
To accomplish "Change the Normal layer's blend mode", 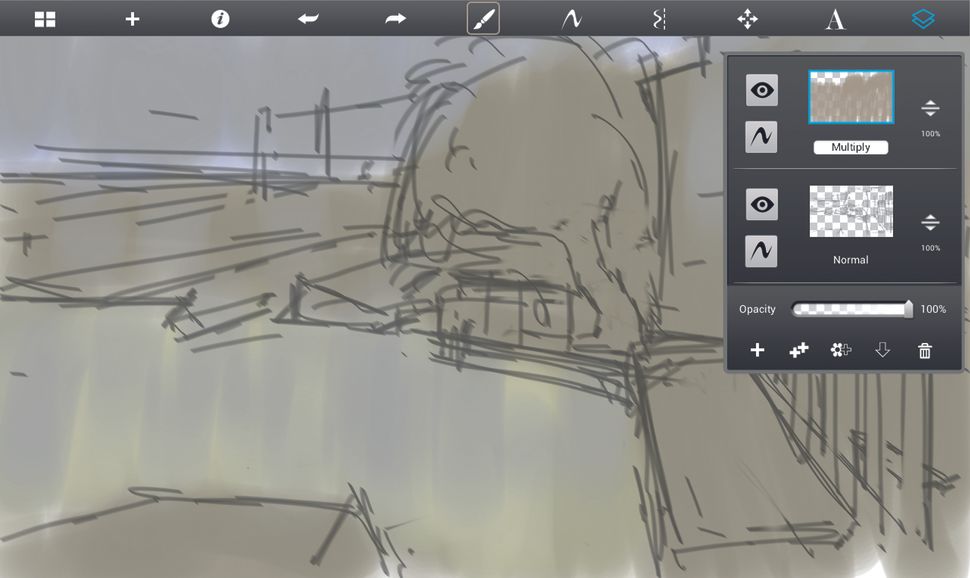I will [x=850, y=259].
